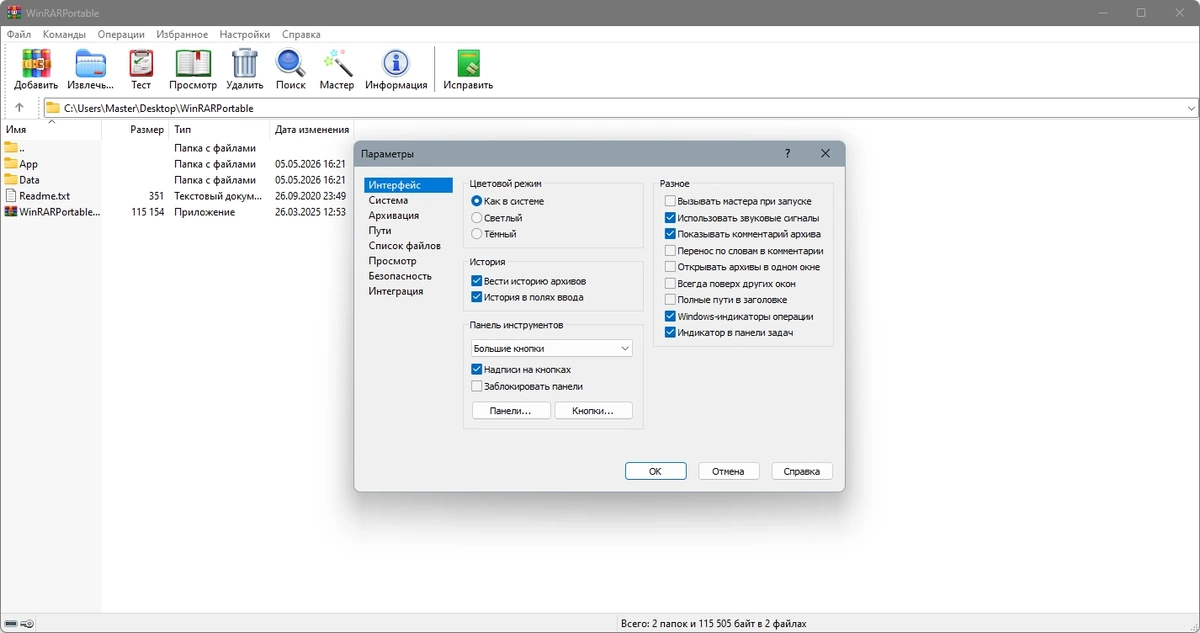1200x633 pixels.
Task: Launch the Мастер wand icon
Action: pyautogui.click(x=337, y=63)
